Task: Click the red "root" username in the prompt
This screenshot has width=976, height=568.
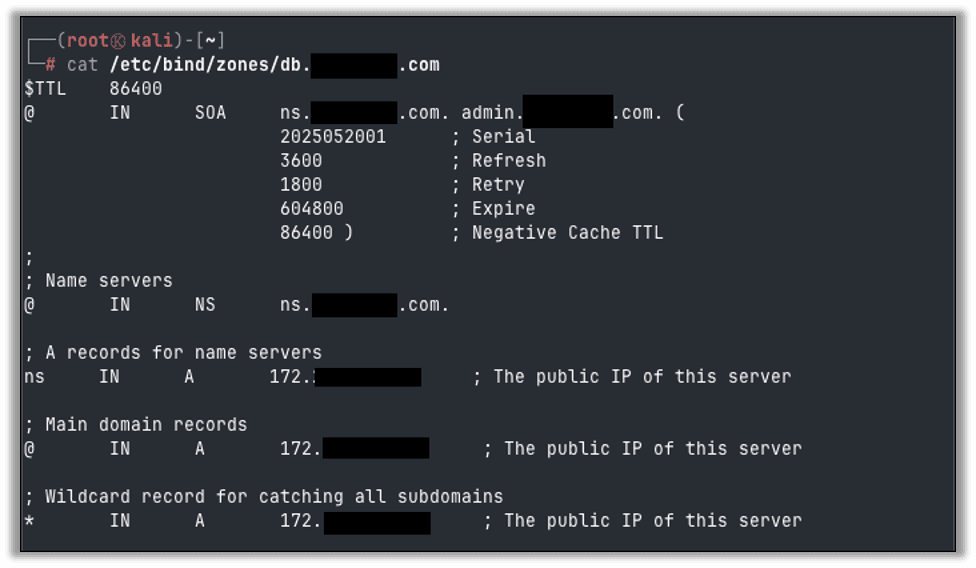Action: pyautogui.click(x=87, y=41)
